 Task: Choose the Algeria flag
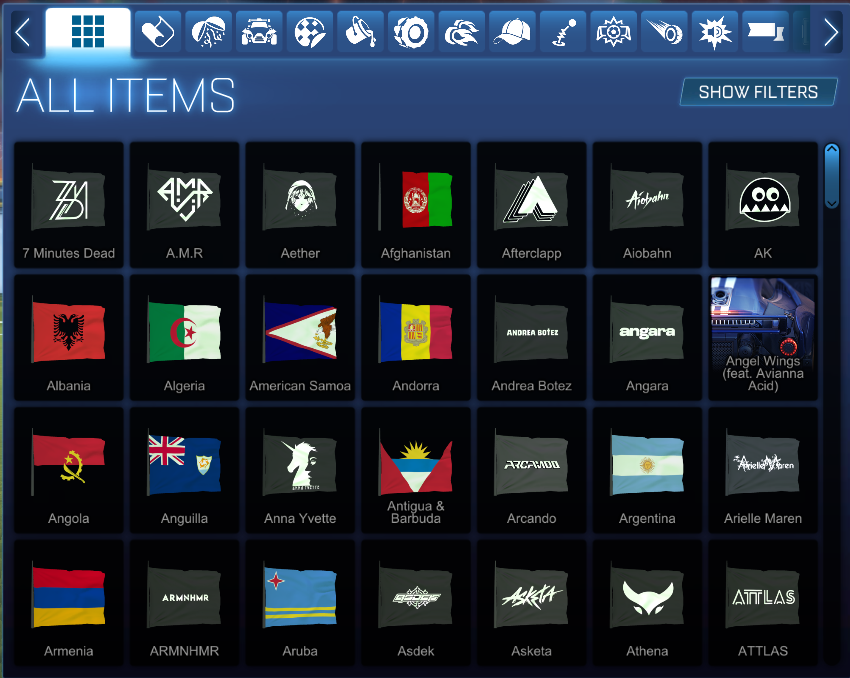(x=184, y=338)
